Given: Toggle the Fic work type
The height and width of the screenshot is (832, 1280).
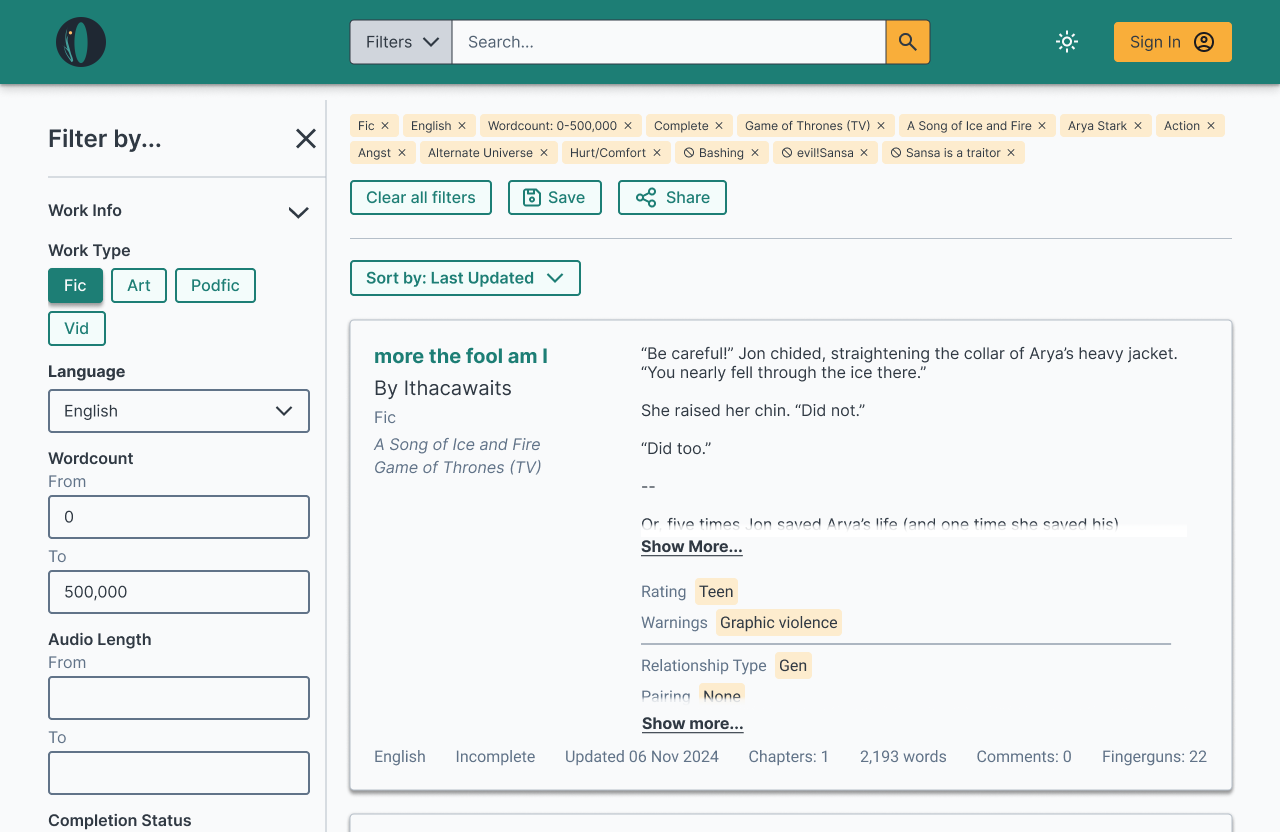Looking at the screenshot, I should [x=75, y=285].
